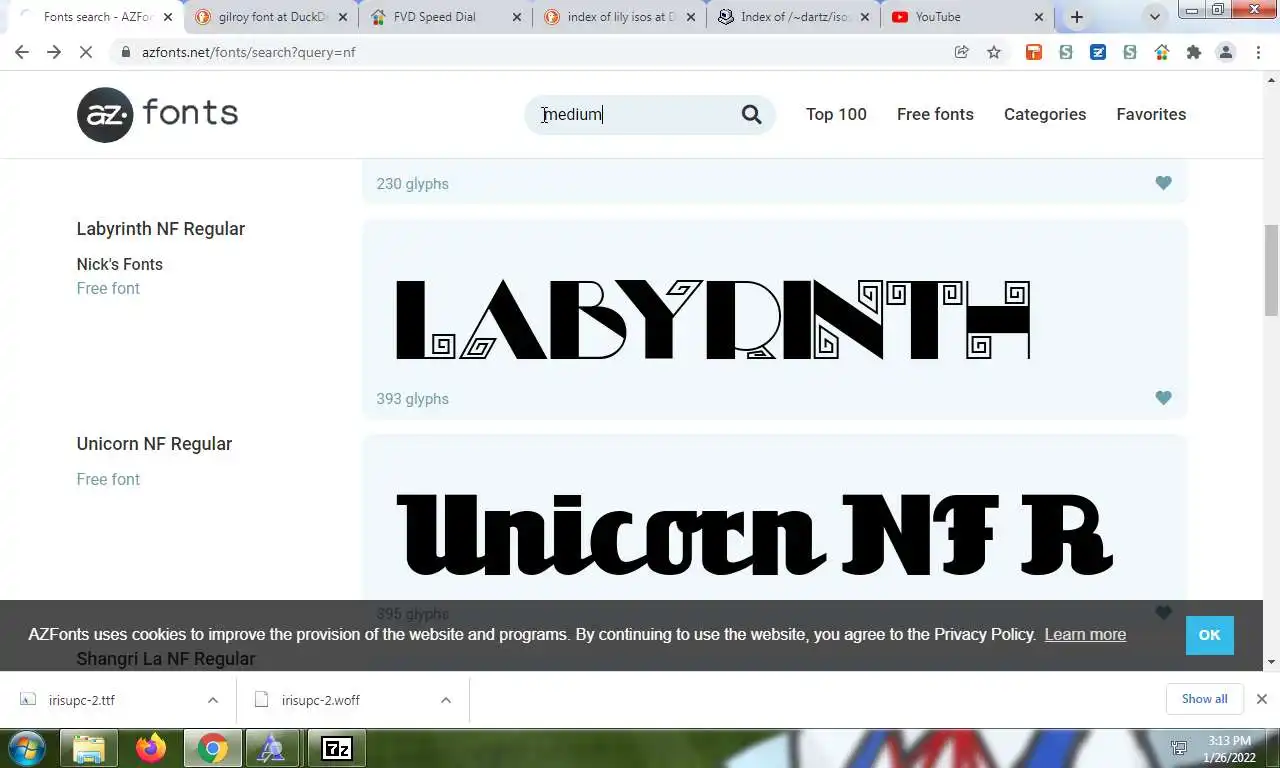
Task: Open Favorites menu item
Action: click(1151, 114)
